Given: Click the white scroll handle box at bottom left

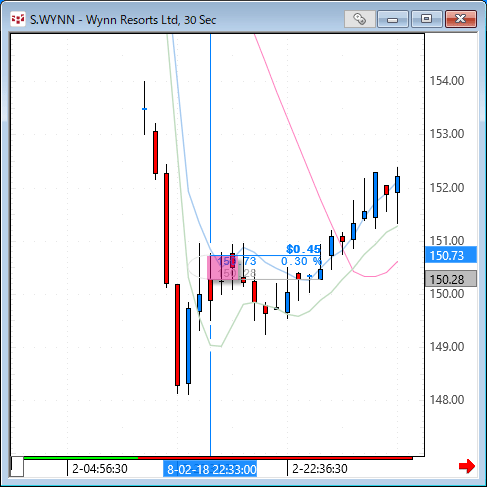Looking at the screenshot, I should [17, 466].
